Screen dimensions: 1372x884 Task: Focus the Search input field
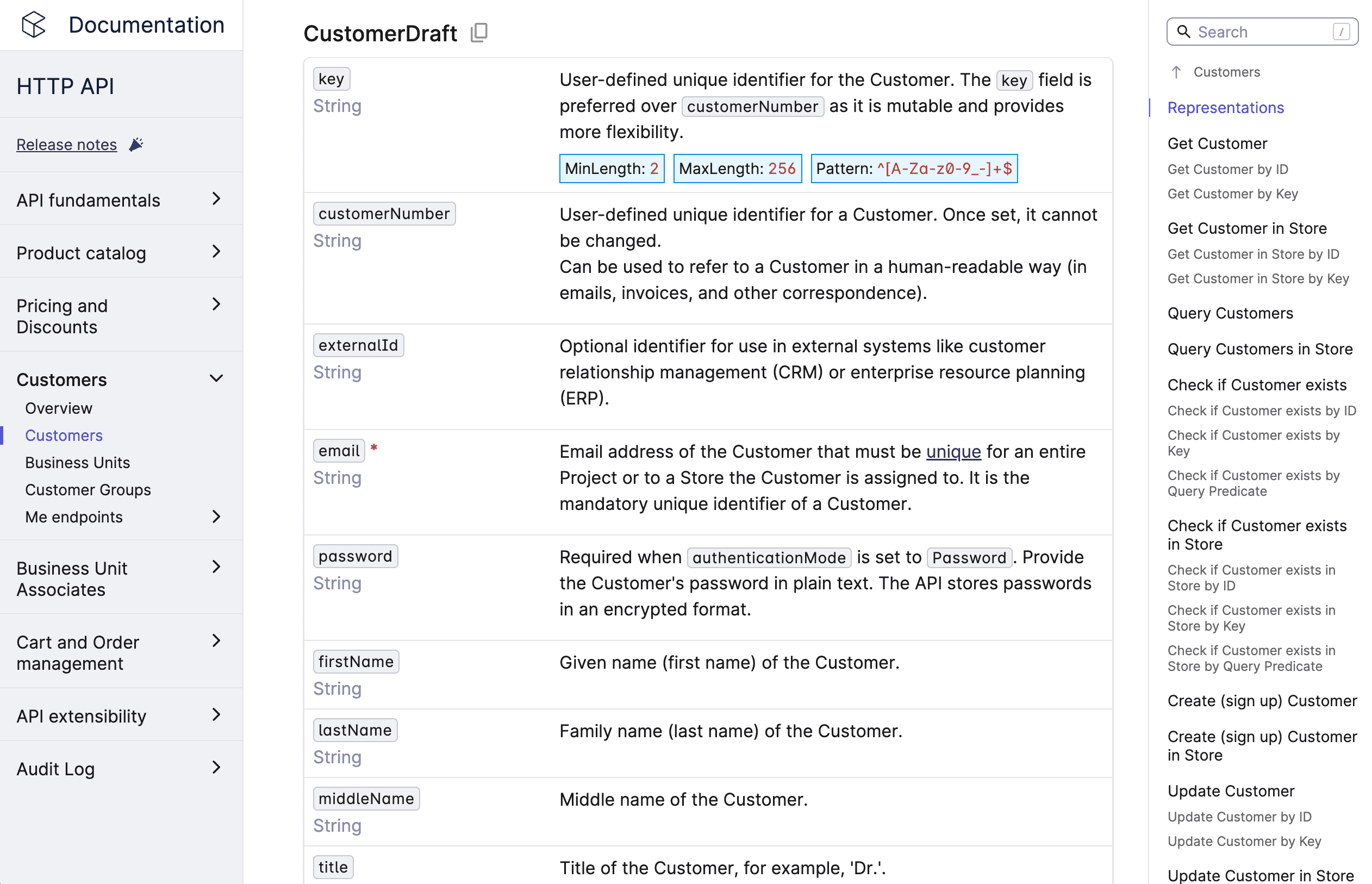click(x=1262, y=32)
